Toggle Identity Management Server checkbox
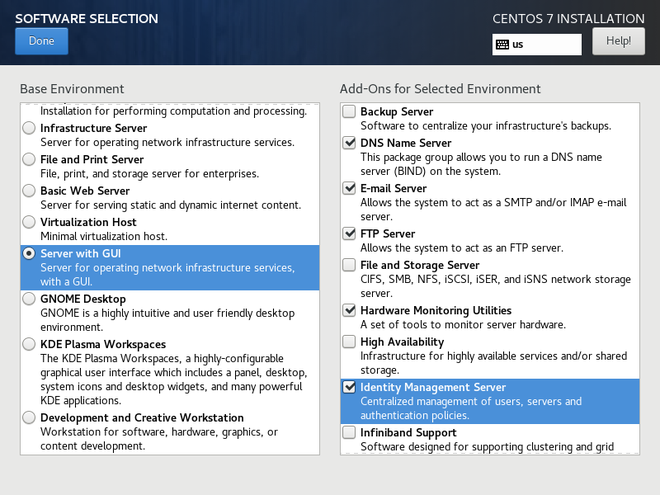The height and width of the screenshot is (495, 660). click(349, 387)
